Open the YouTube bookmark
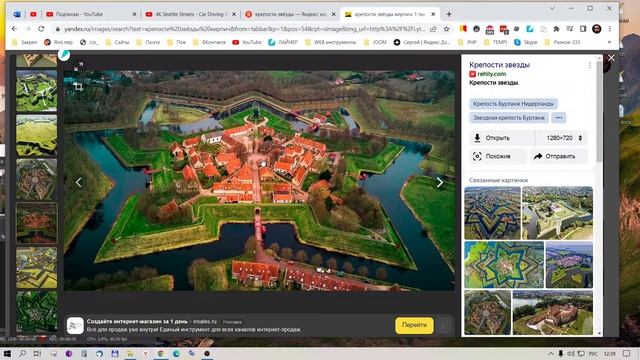 247,42
